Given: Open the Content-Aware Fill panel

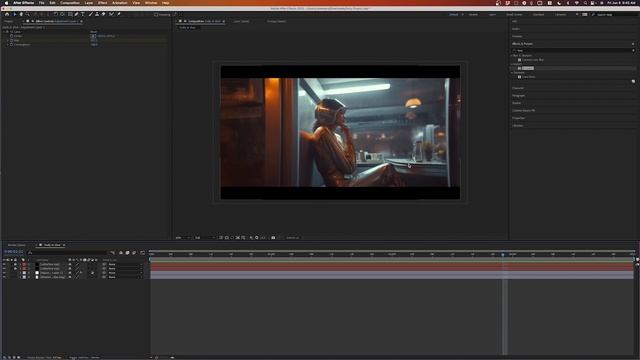Looking at the screenshot, I should click(524, 111).
